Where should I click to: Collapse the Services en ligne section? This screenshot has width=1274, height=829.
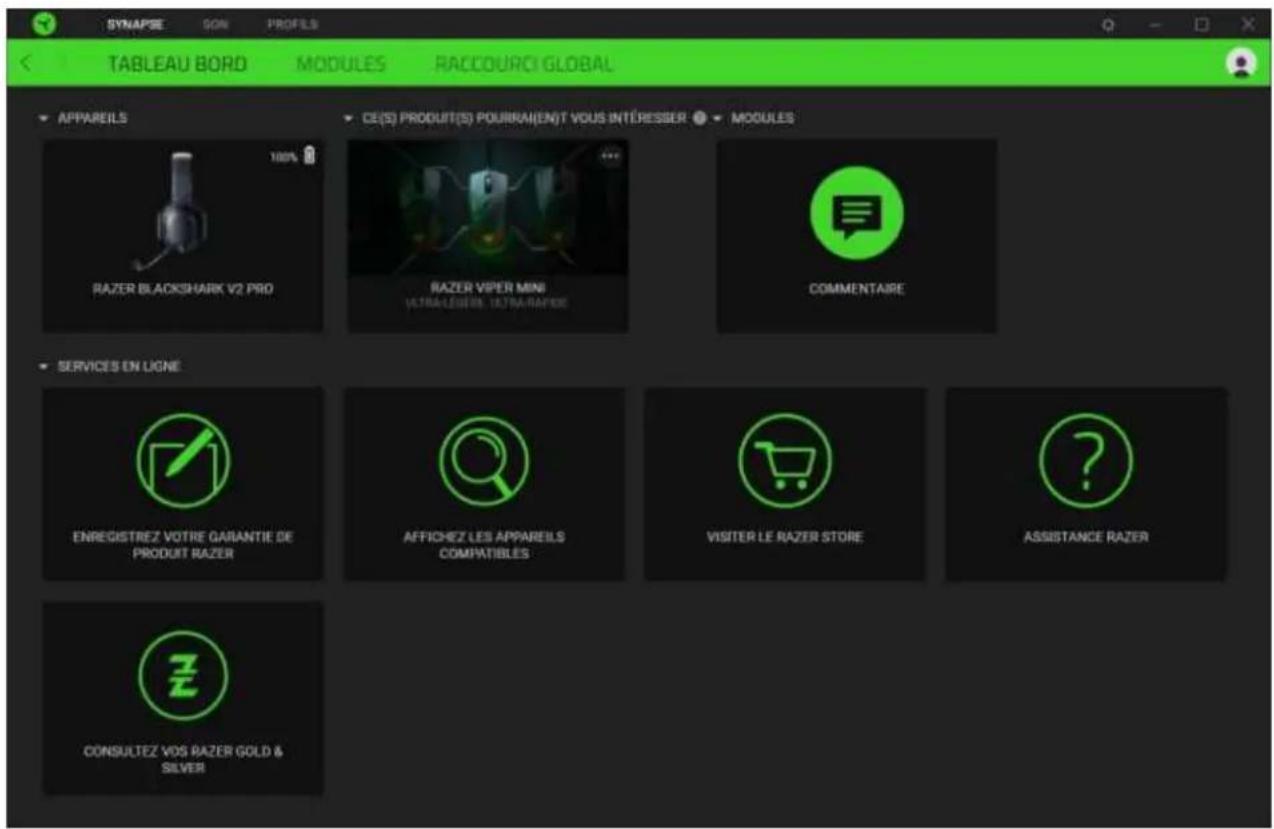pos(44,367)
